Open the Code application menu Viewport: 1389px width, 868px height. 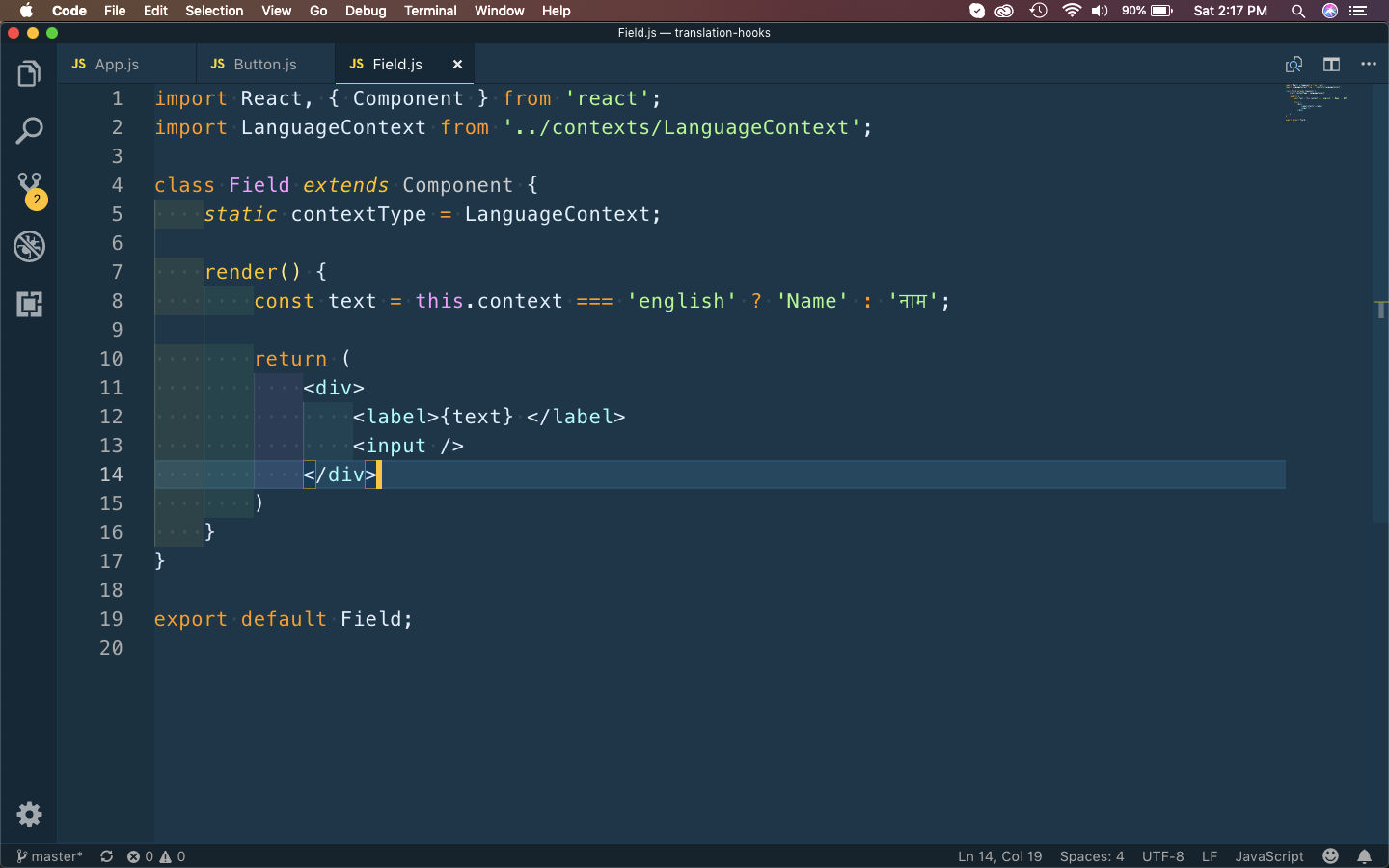[69, 11]
